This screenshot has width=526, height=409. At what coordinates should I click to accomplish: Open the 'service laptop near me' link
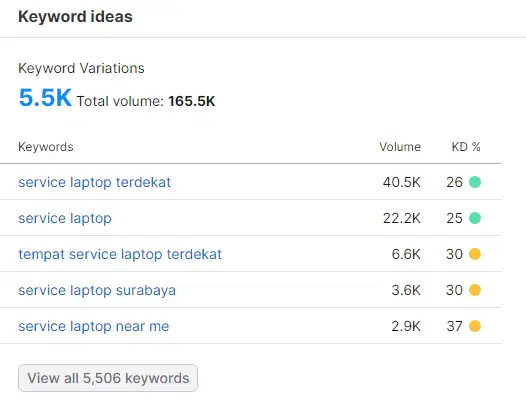(94, 326)
